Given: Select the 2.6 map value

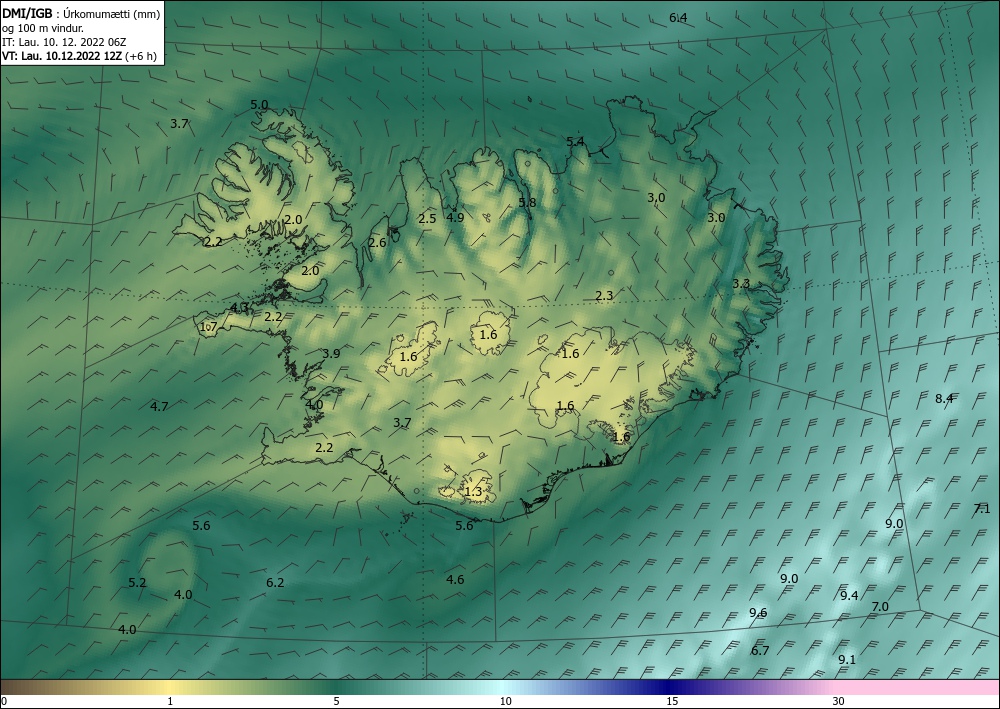Looking at the screenshot, I should coord(377,242).
